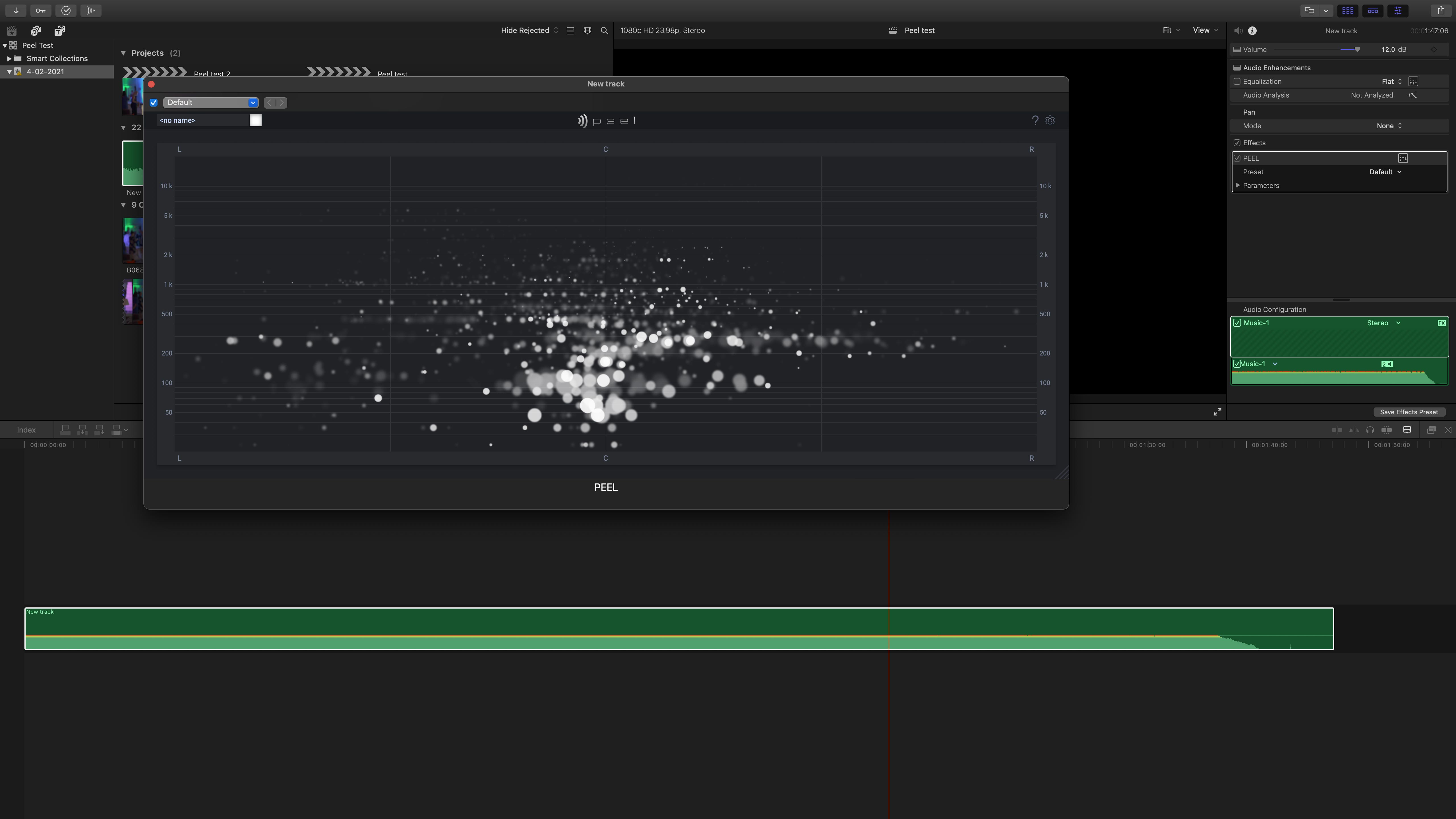Click the PEEL help question mark

click(x=1035, y=120)
